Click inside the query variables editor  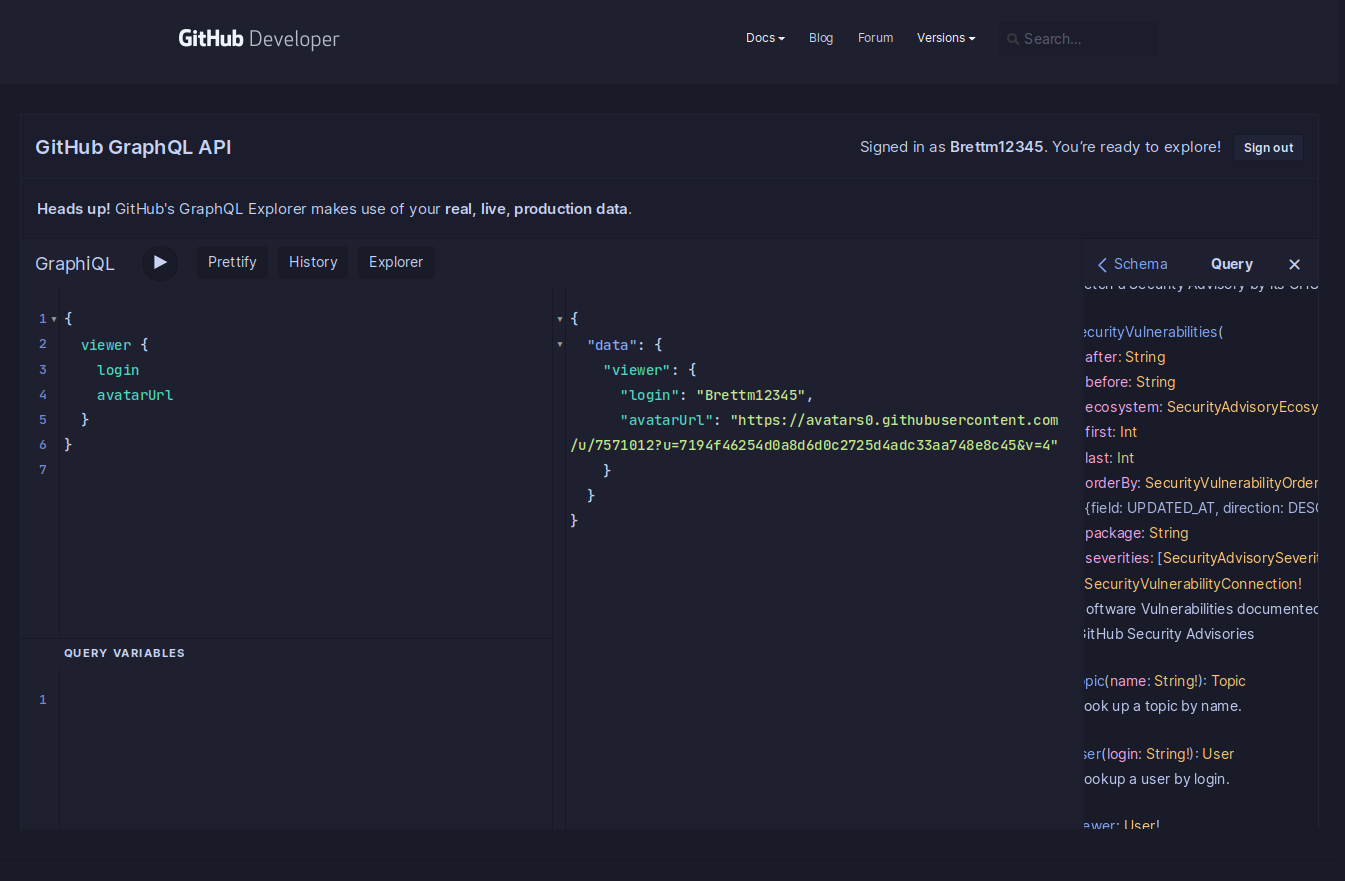click(305, 750)
